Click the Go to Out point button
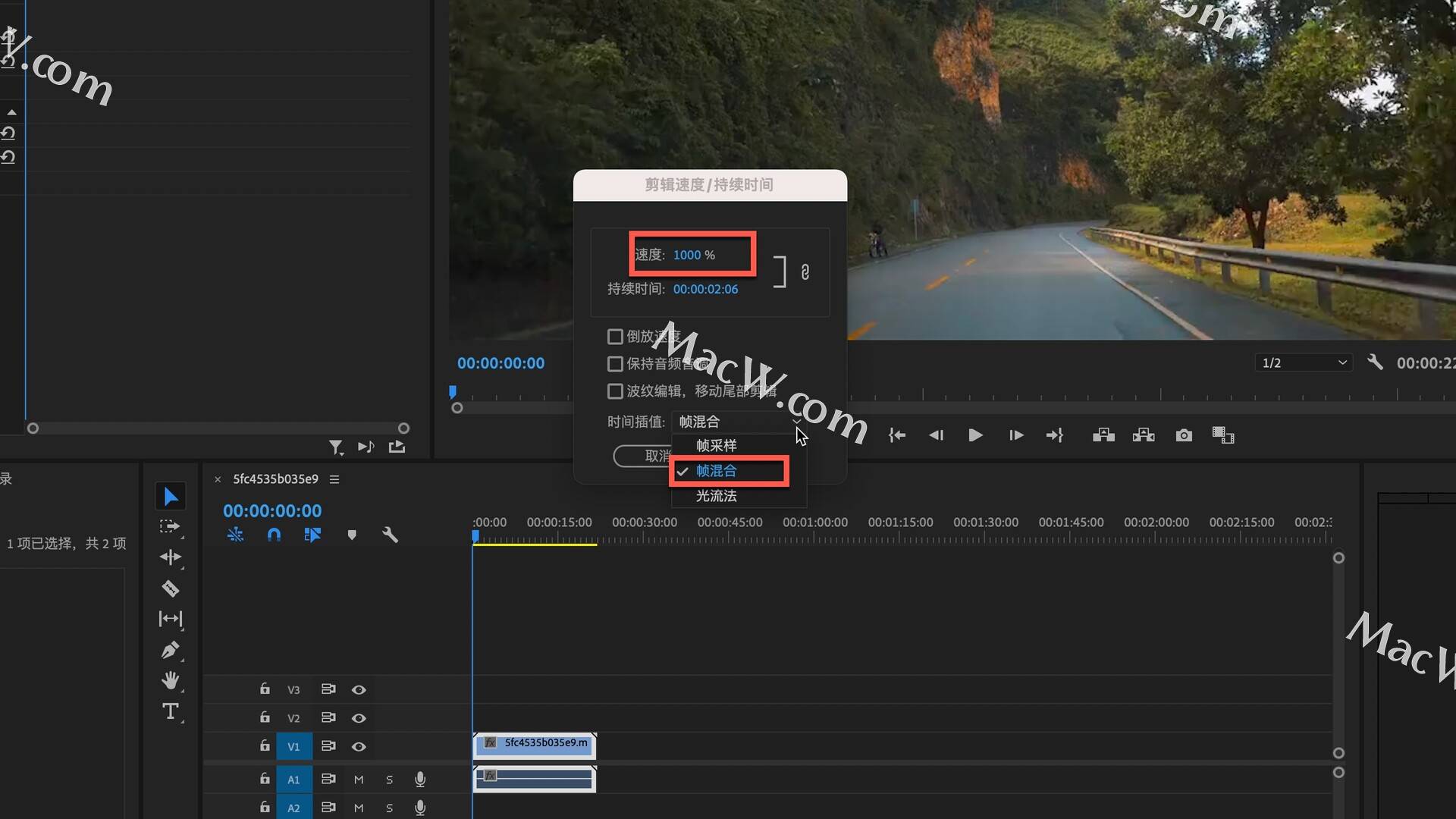This screenshot has width=1456, height=819. coord(1055,435)
